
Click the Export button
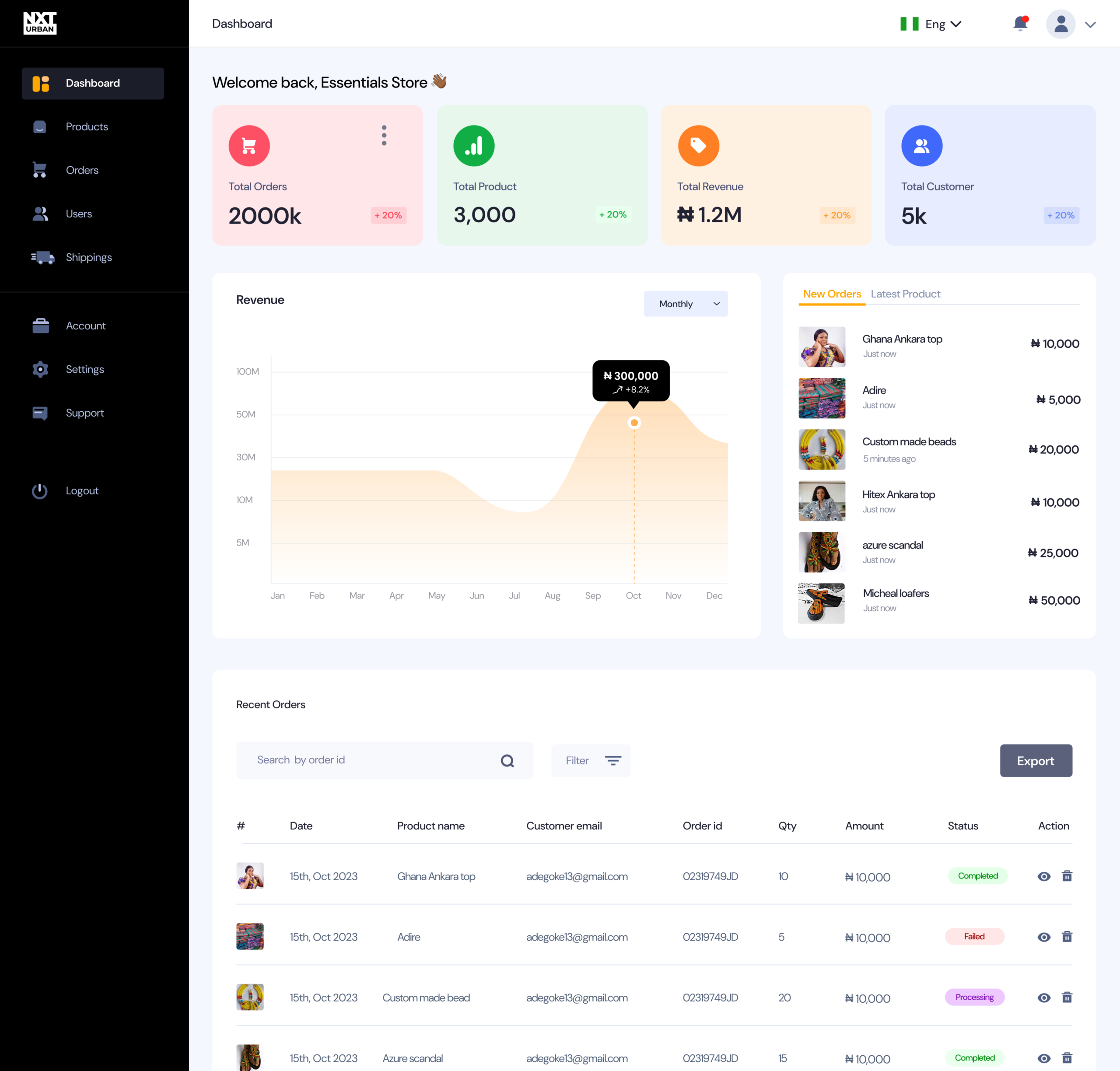pos(1036,760)
